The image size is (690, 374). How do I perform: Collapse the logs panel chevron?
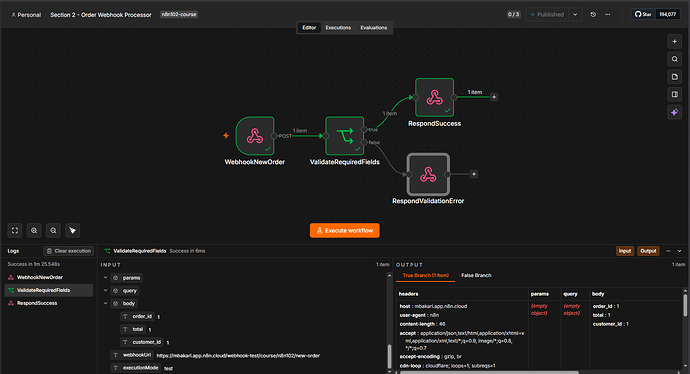point(679,251)
